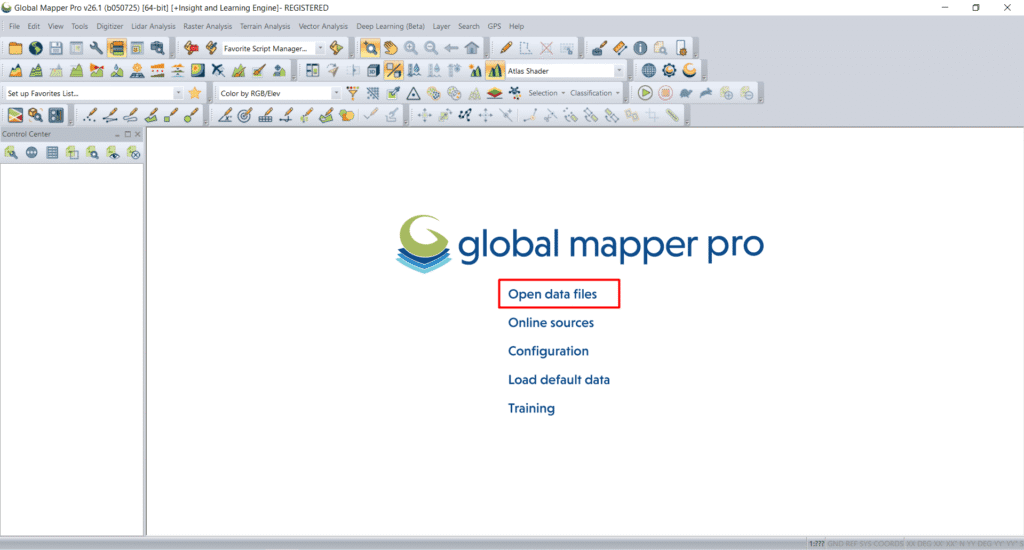The width and height of the screenshot is (1024, 550).
Task: Click the green Play button icon
Action: coord(645,93)
